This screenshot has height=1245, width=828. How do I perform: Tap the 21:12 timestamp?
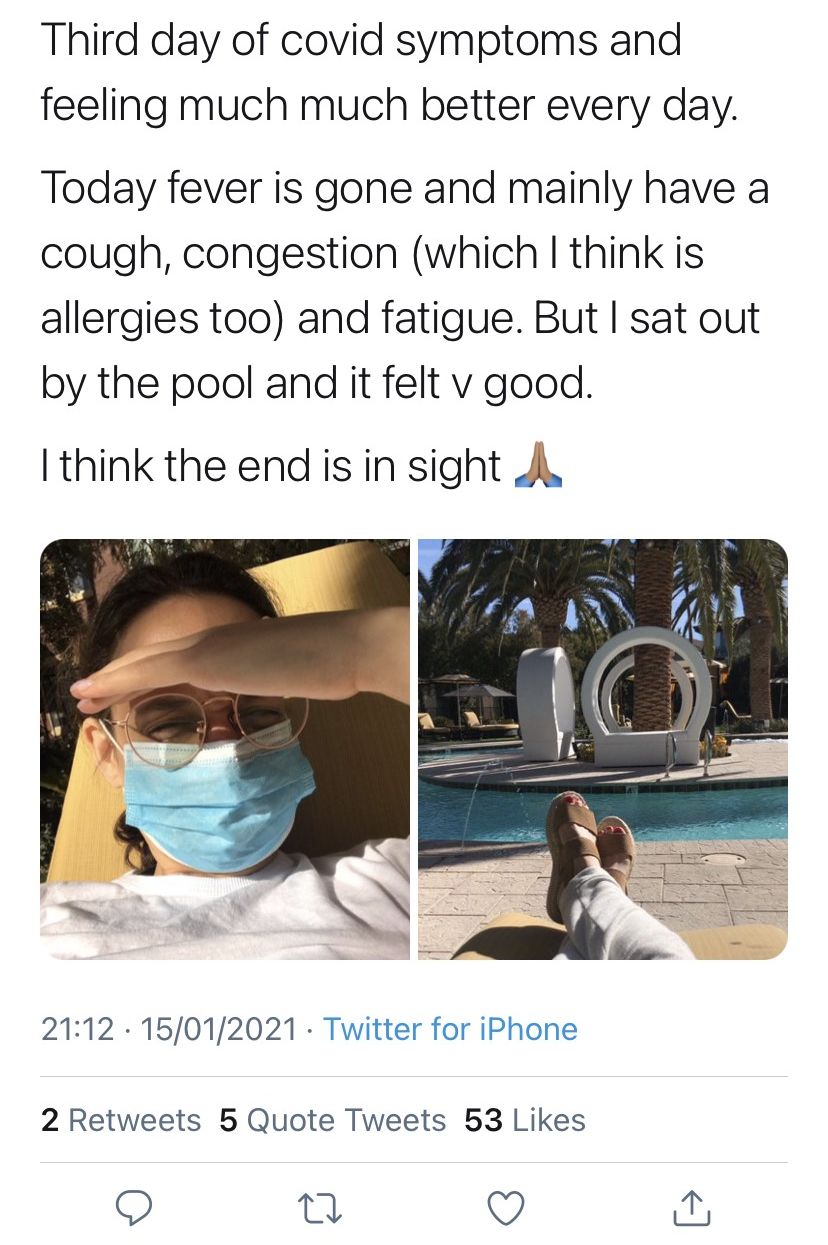[x=77, y=1029]
